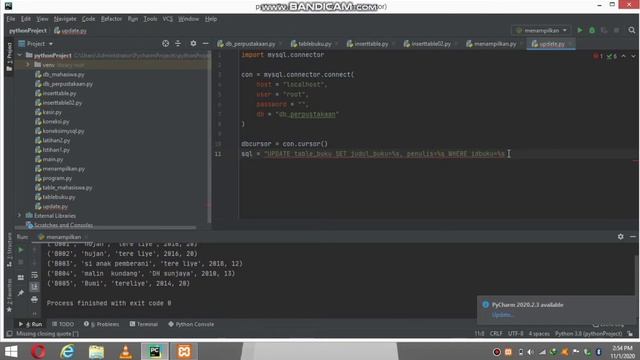Click Python 3.8 interpreter in status bar

click(588, 333)
